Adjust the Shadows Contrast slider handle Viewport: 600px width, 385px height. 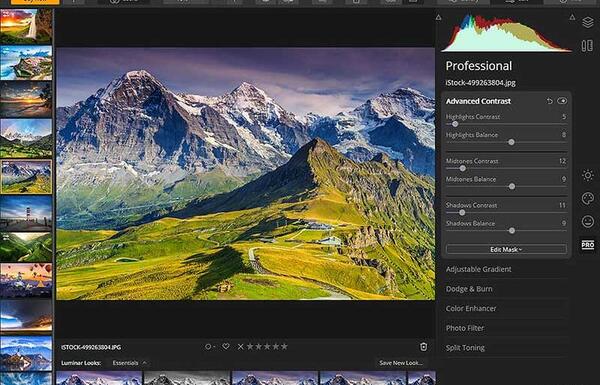coord(462,212)
